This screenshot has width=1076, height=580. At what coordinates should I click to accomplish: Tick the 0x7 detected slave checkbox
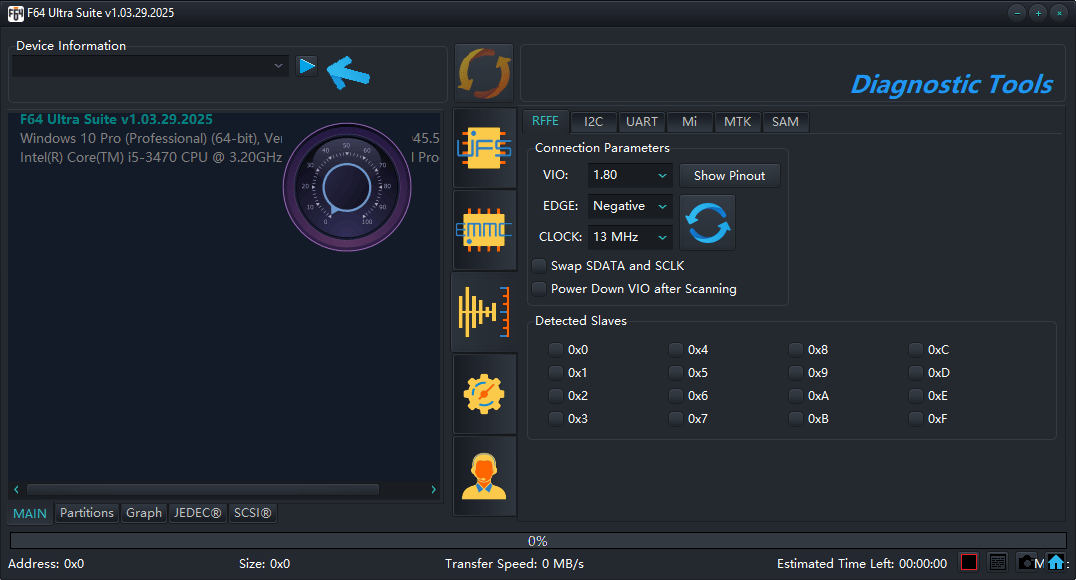[x=675, y=418]
